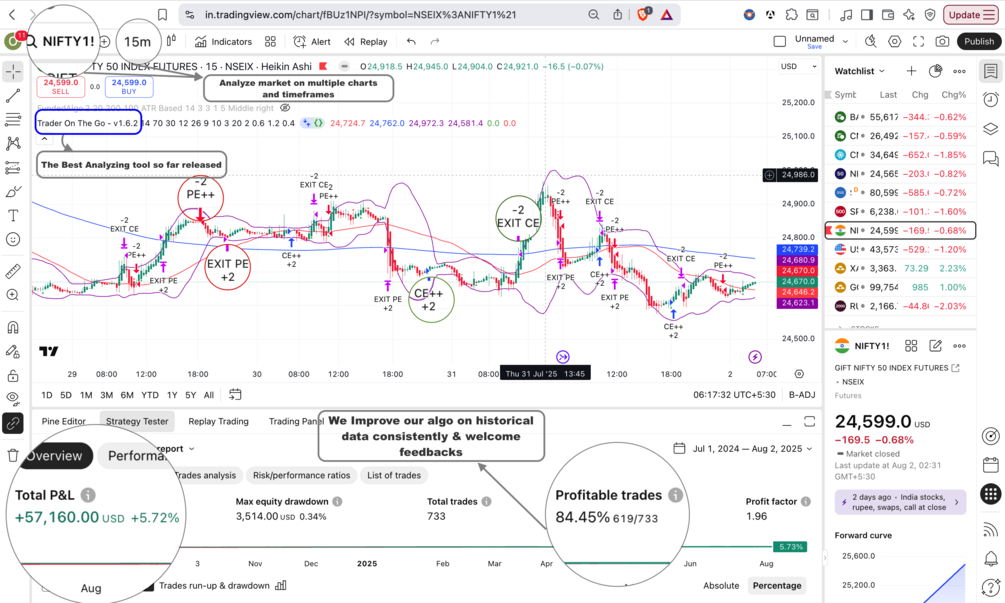This screenshot has width=1005, height=603.
Task: Open the Go to date calendar icon
Action: (235, 395)
